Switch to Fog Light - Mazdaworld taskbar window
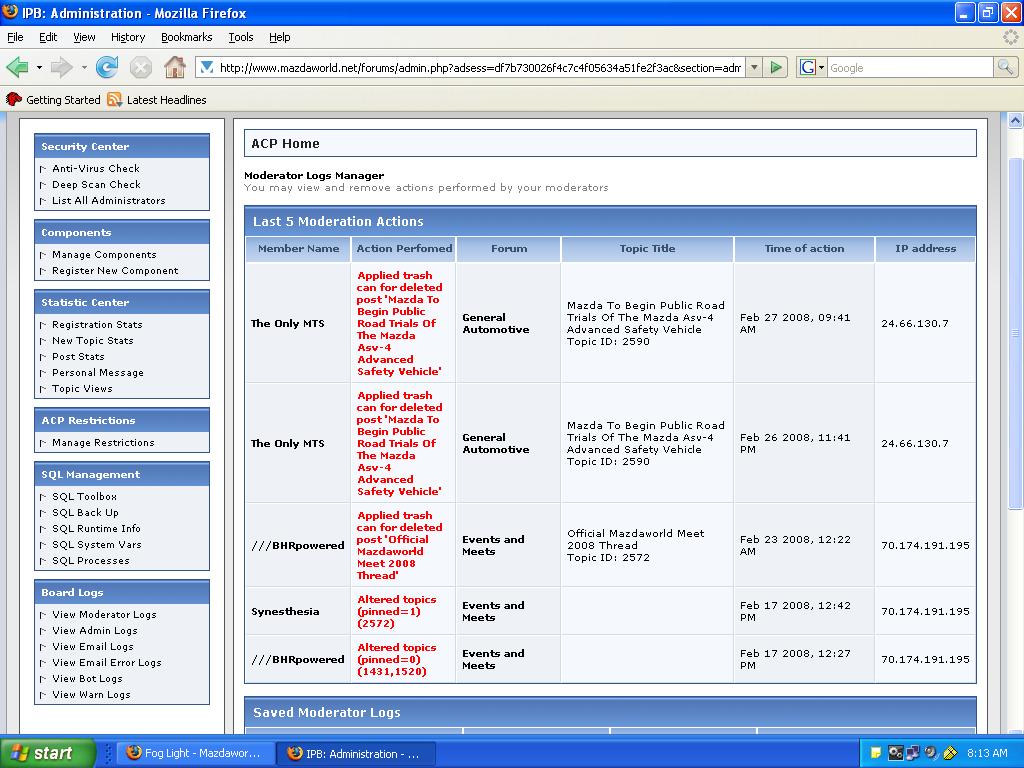This screenshot has height=768, width=1024. [x=194, y=753]
